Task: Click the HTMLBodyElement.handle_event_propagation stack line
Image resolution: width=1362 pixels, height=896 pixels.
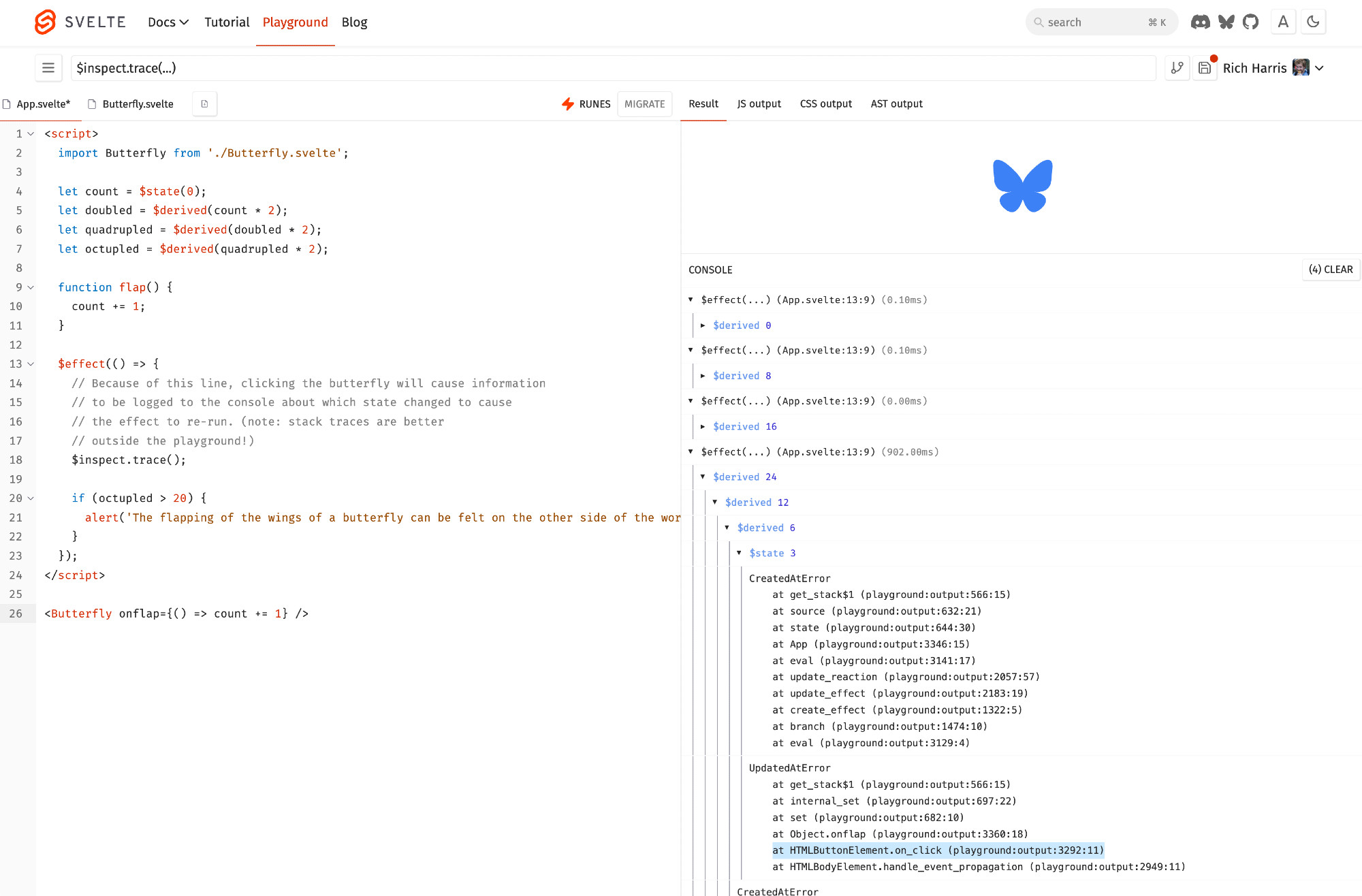Action: 979,867
